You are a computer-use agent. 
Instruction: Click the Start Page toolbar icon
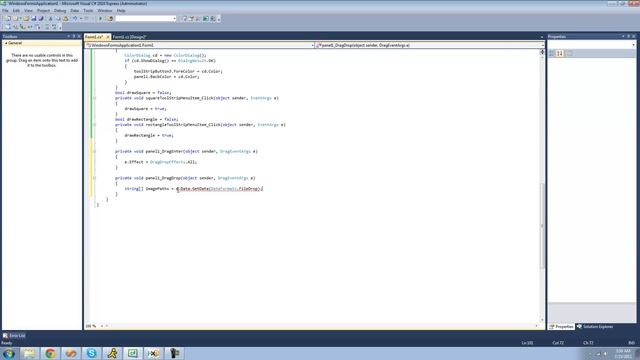(206, 18)
